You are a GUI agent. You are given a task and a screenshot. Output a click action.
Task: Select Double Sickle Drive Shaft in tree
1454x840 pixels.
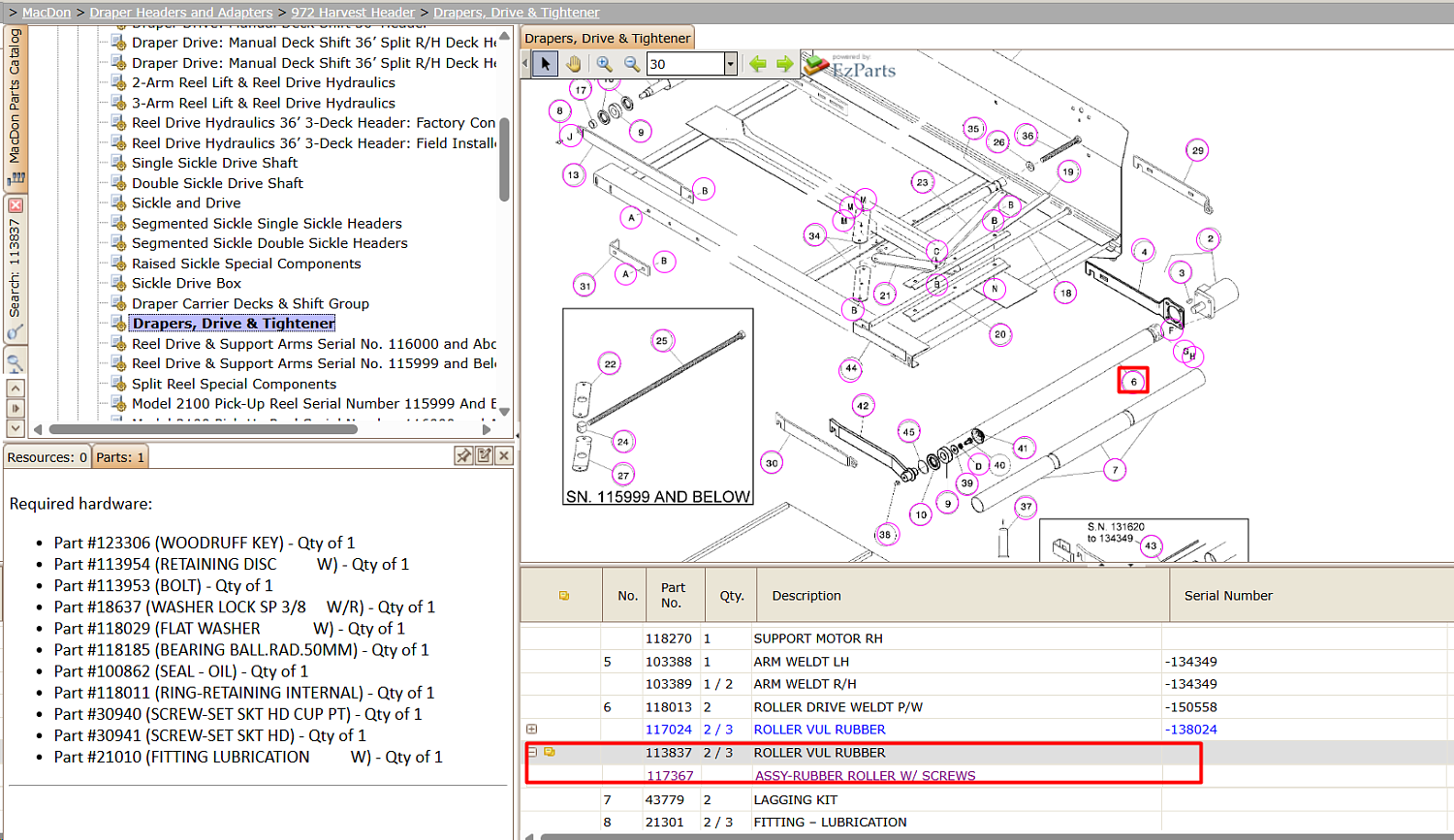click(x=217, y=183)
